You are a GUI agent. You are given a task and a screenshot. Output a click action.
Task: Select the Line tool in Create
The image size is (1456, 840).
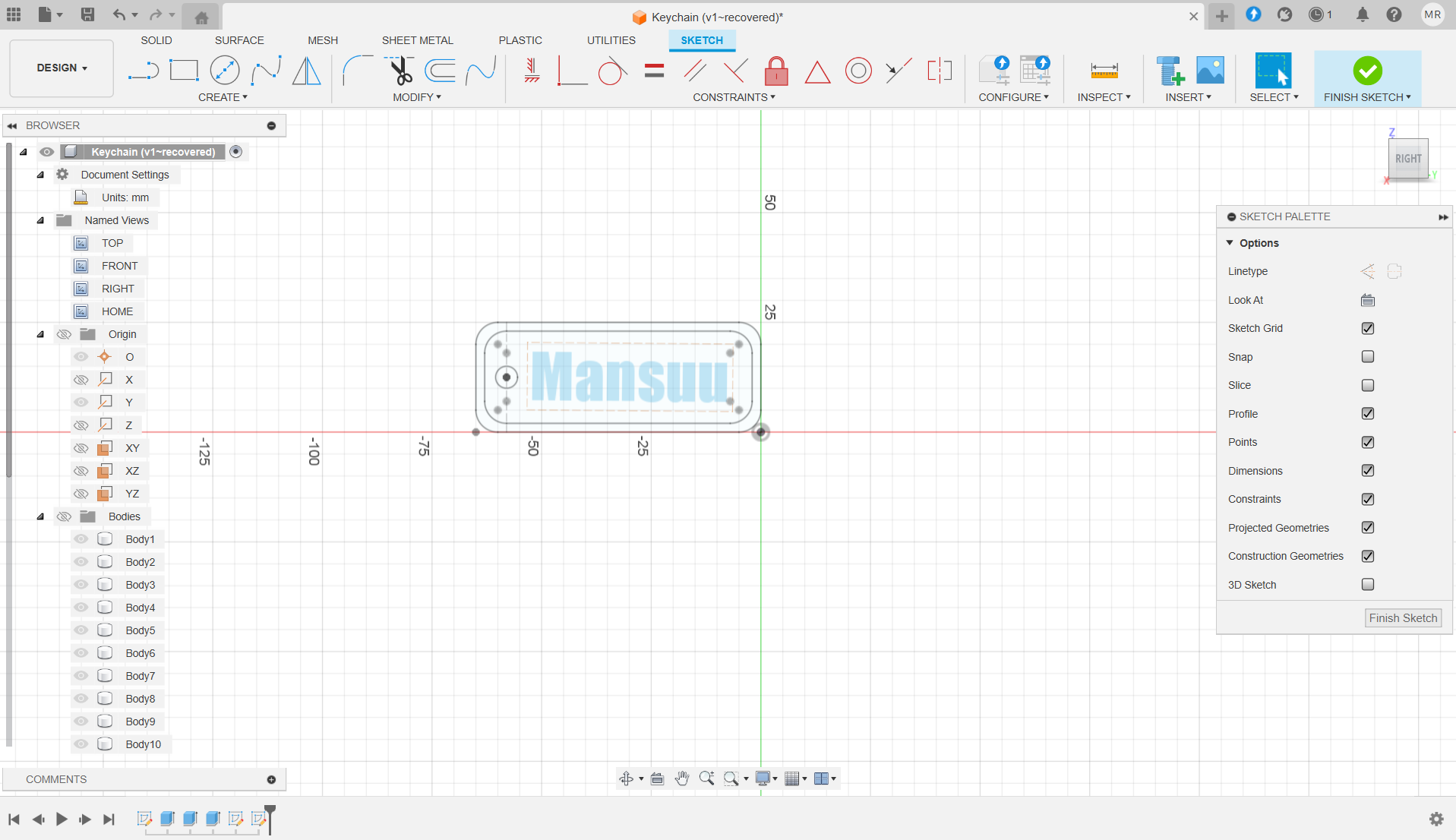[x=143, y=71]
